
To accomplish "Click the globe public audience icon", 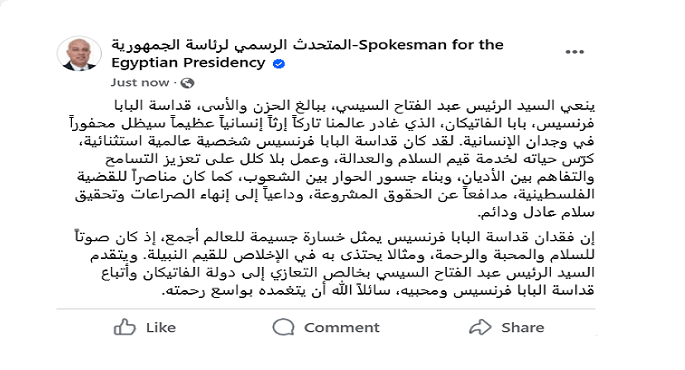I will tap(187, 83).
